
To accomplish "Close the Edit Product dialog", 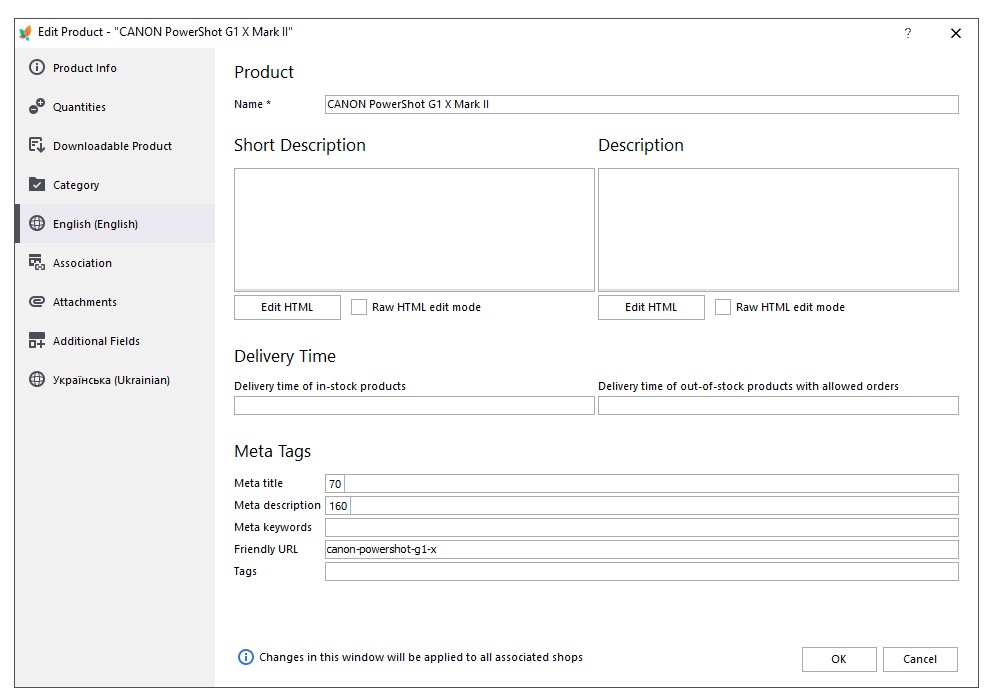I will click(x=956, y=33).
